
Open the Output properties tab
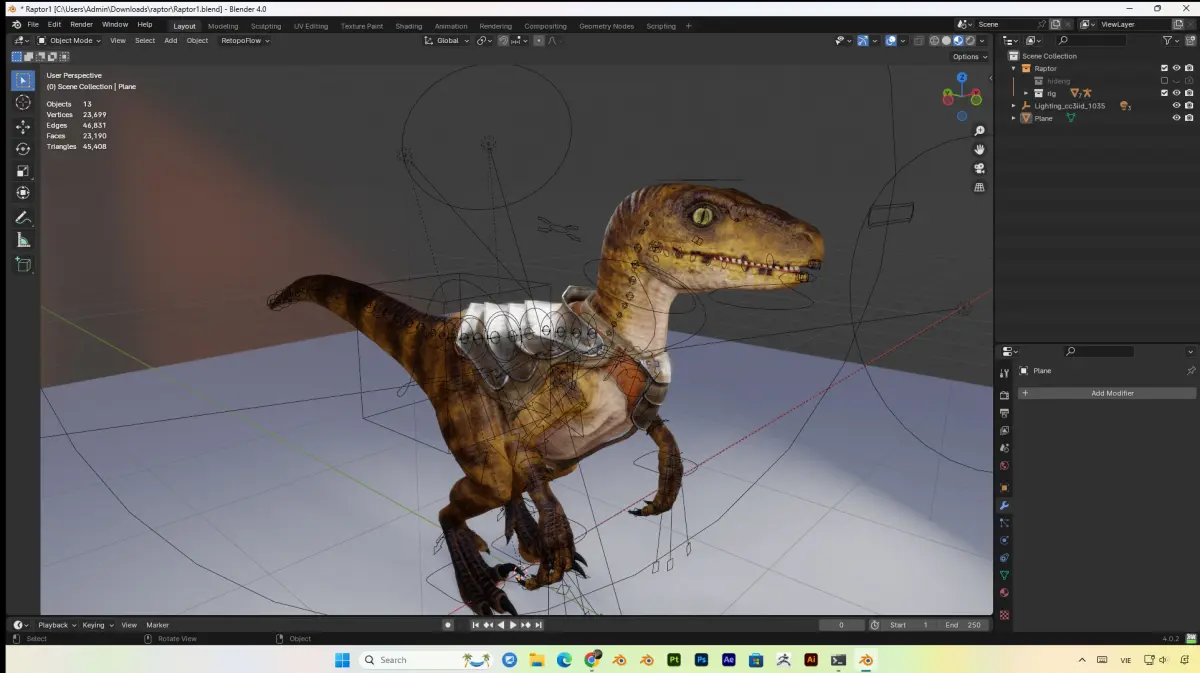pyautogui.click(x=1004, y=412)
